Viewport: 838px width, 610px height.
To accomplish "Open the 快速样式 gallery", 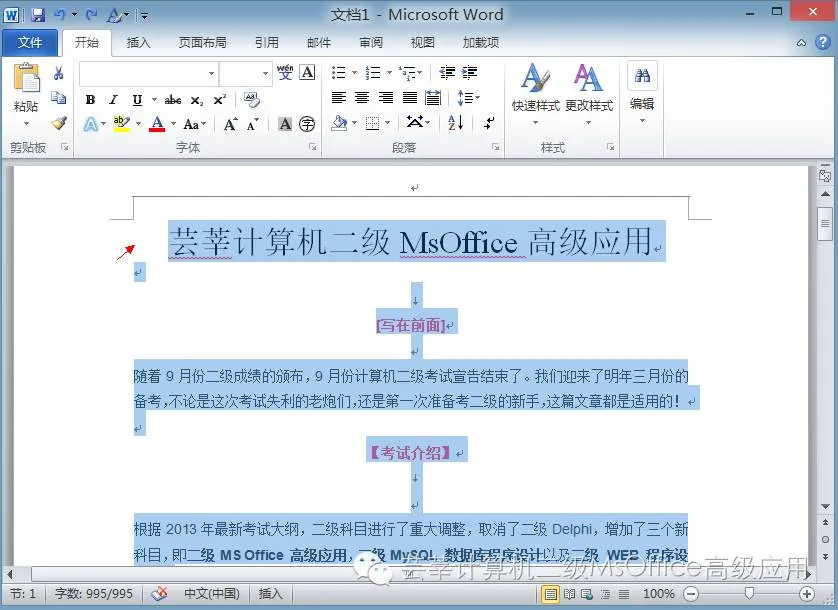I will tap(536, 95).
